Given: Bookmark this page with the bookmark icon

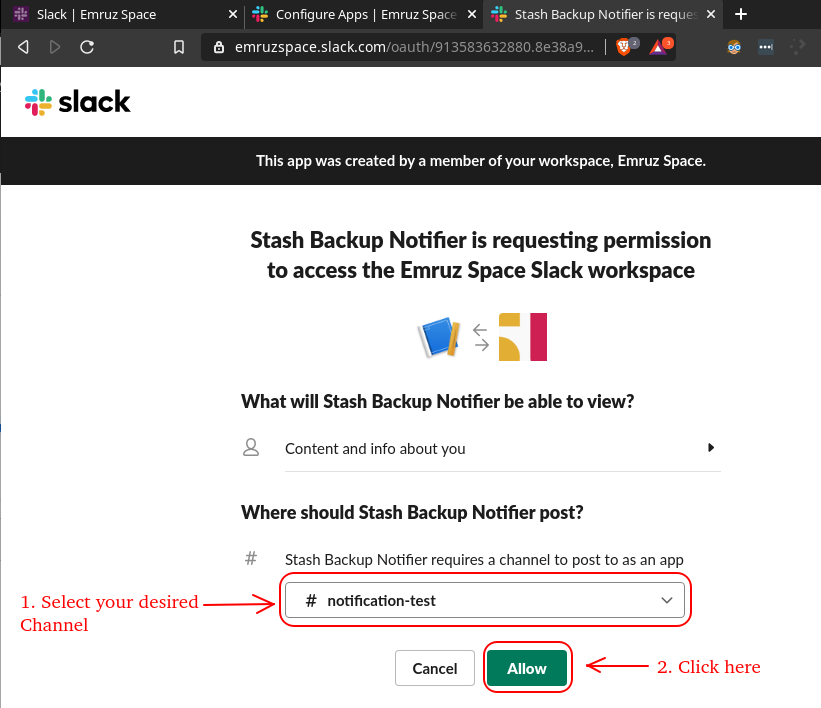Looking at the screenshot, I should (x=179, y=46).
